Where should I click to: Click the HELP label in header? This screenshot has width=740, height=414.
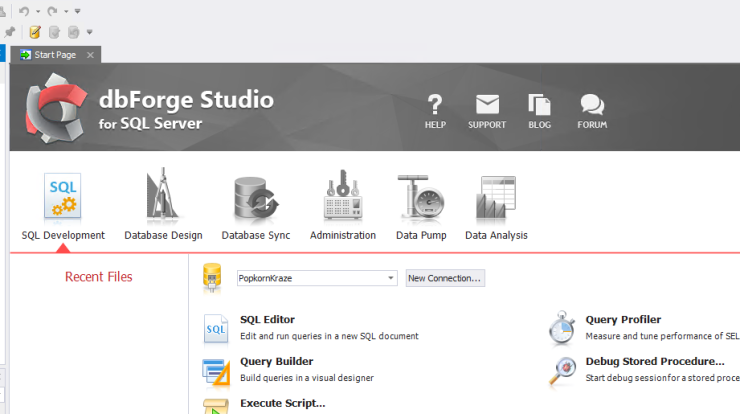[x=435, y=125]
